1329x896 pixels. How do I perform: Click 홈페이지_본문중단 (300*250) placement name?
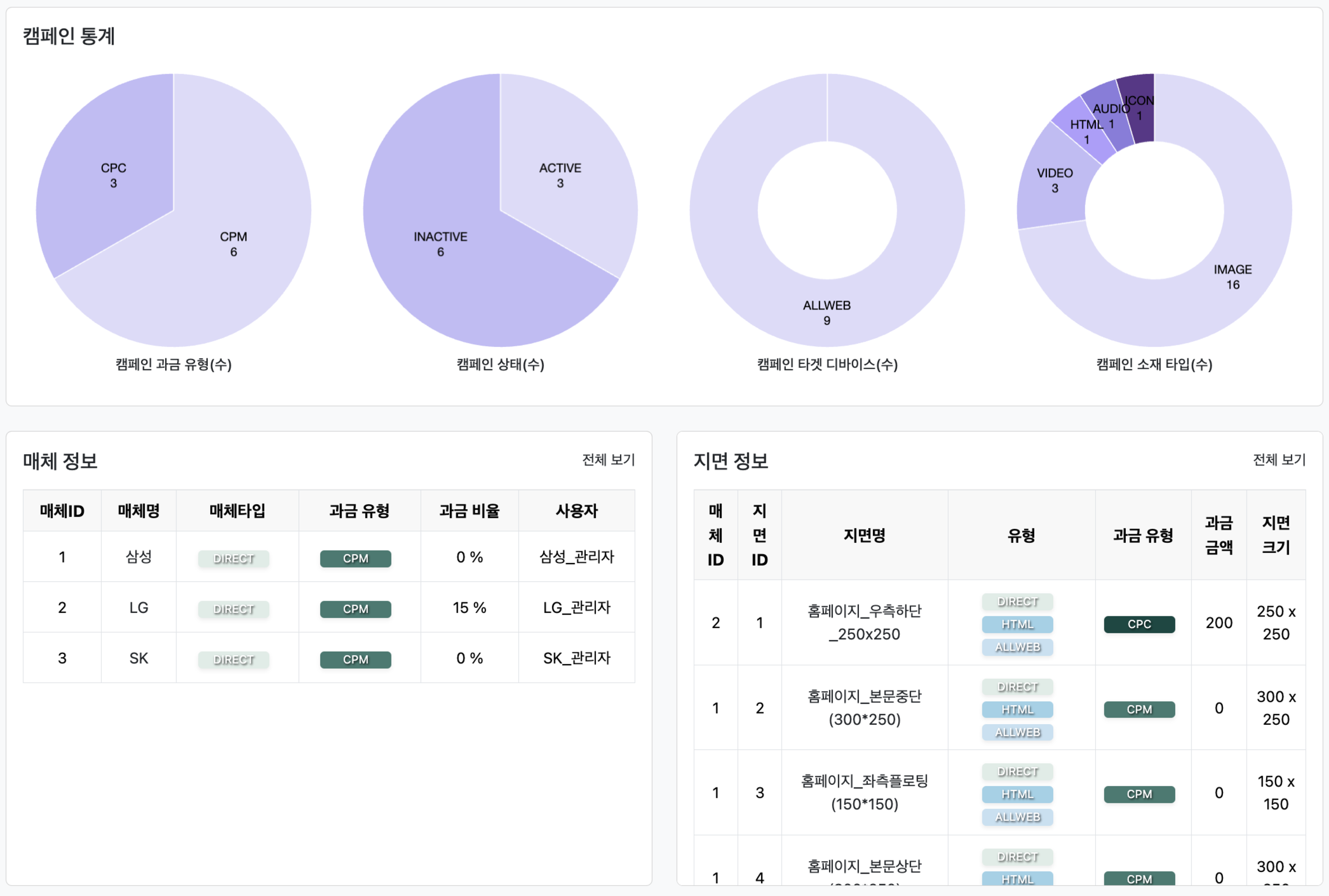[x=864, y=707]
